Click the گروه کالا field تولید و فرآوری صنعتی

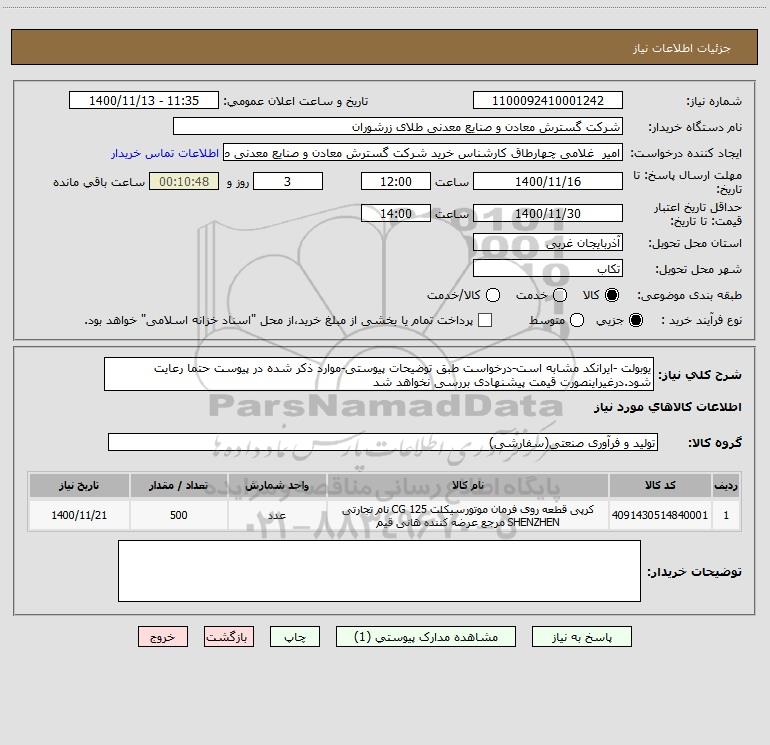[x=383, y=442]
